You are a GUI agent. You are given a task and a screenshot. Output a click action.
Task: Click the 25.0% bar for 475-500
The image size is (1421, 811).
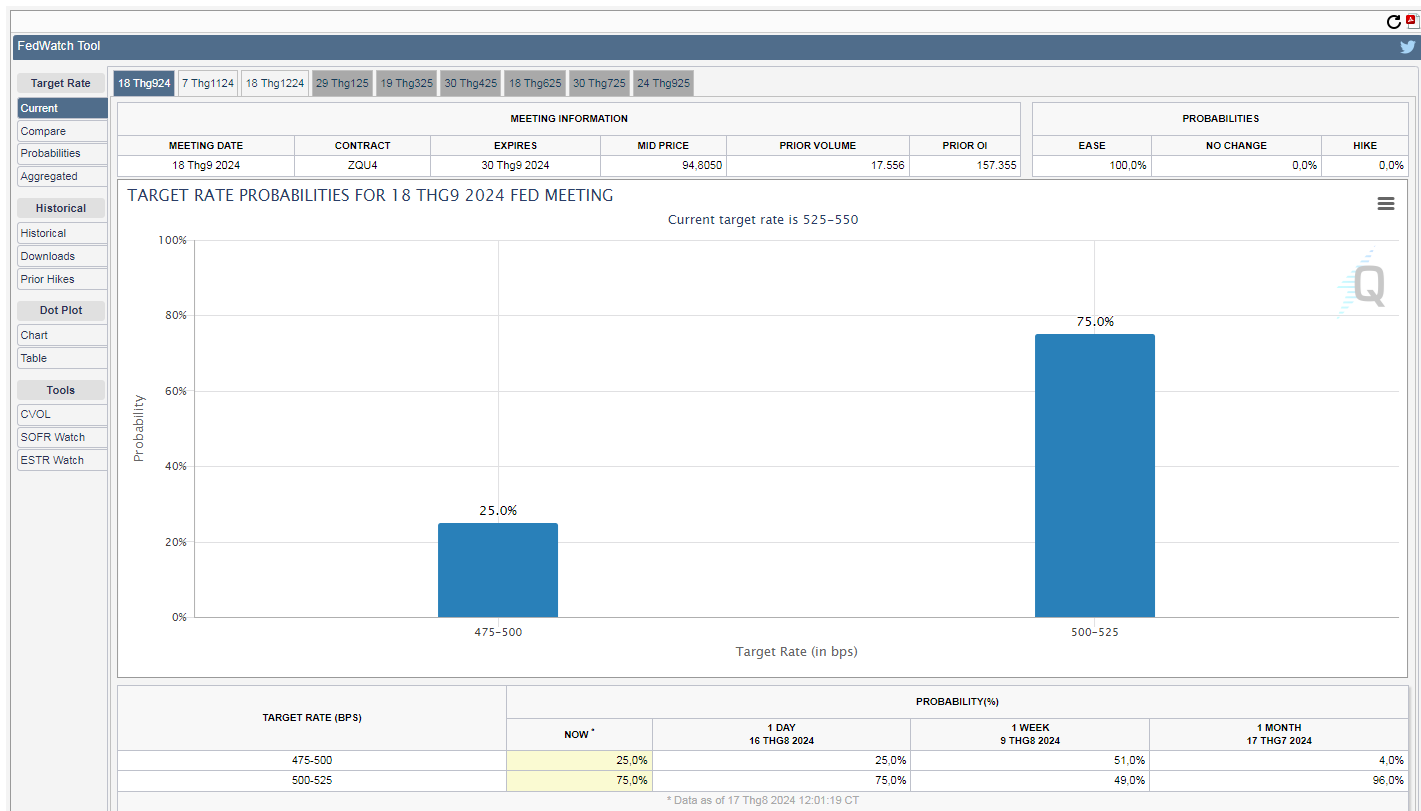(498, 570)
